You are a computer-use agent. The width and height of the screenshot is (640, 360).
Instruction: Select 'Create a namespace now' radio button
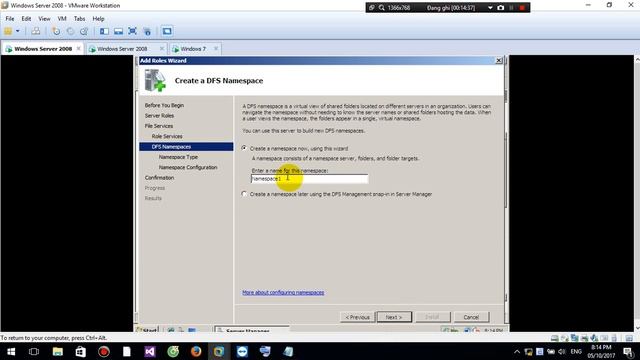(244, 148)
